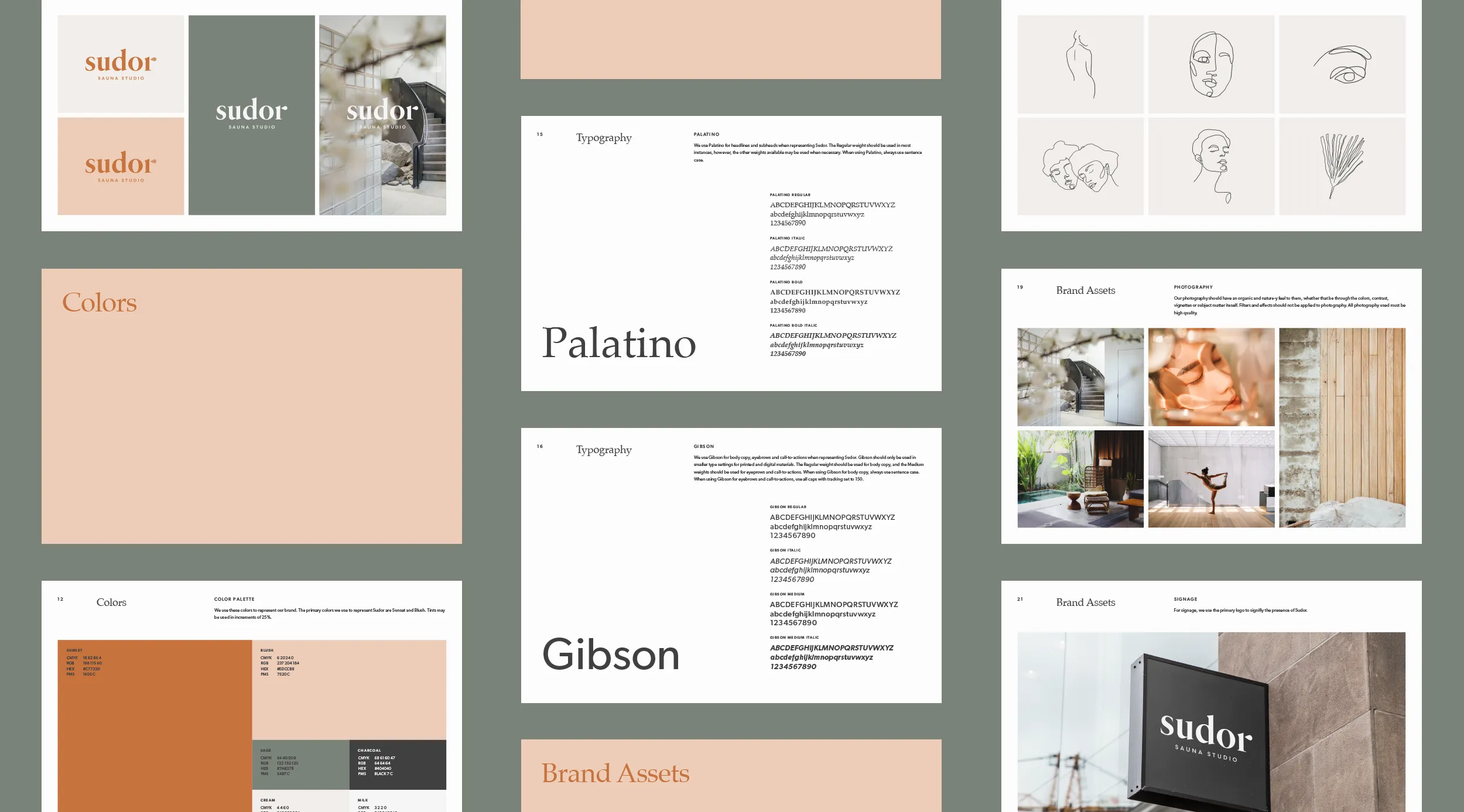Select the two faces line-art illustration
The height and width of the screenshot is (812, 1464).
[x=1080, y=166]
